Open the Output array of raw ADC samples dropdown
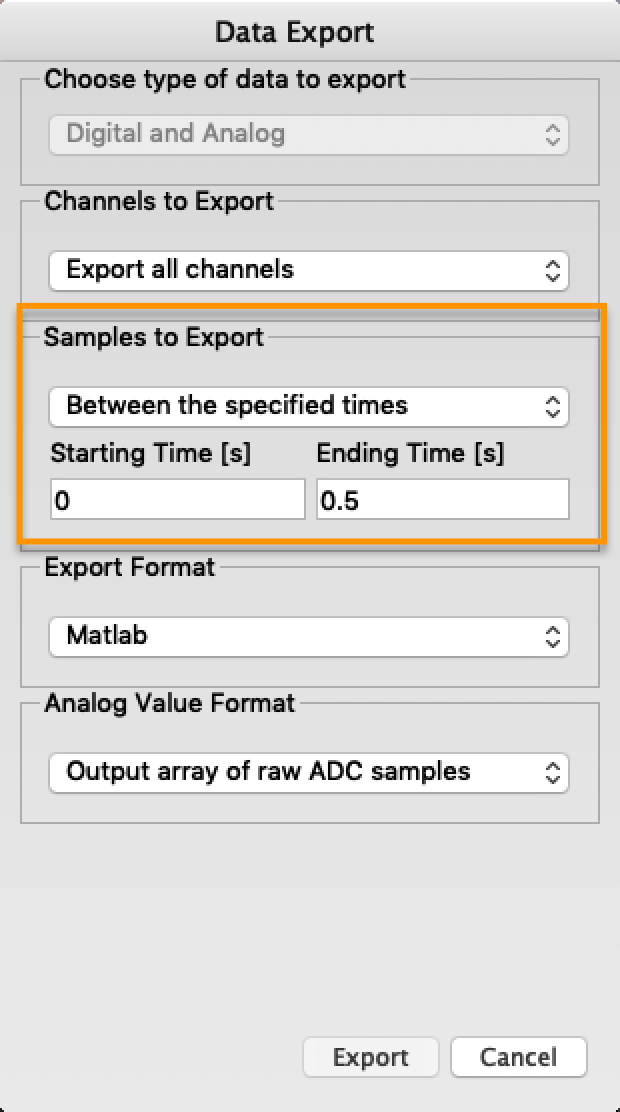Viewport: 620px width, 1112px height. (x=308, y=772)
